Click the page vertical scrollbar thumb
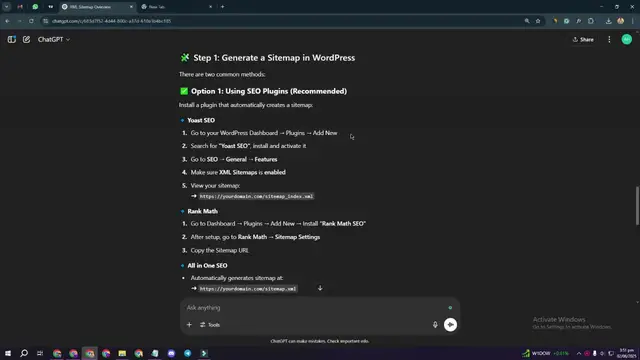Viewport: 640px width, 360px height. 637,205
